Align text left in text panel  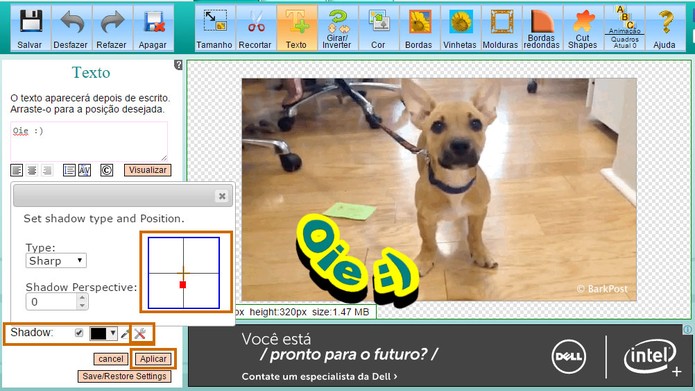click(16, 170)
